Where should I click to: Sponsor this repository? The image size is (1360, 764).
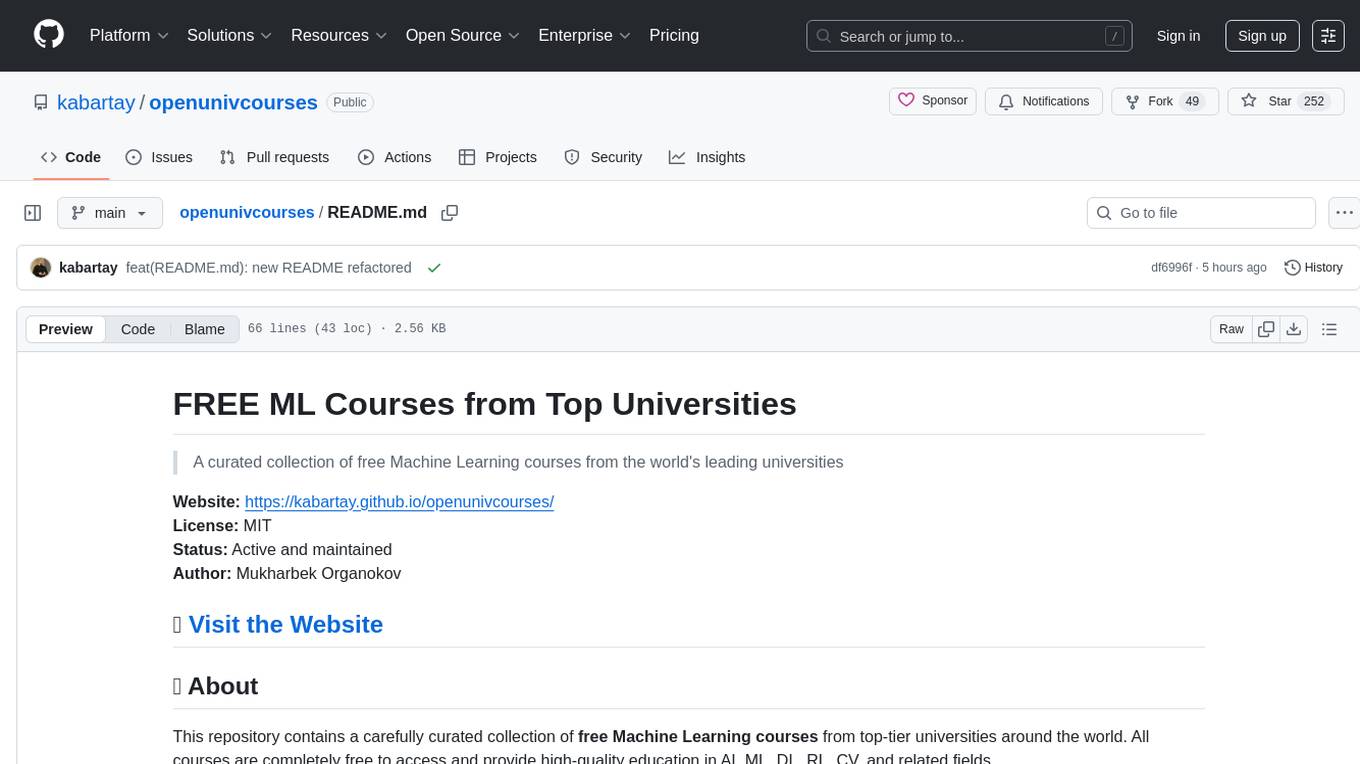pos(932,101)
